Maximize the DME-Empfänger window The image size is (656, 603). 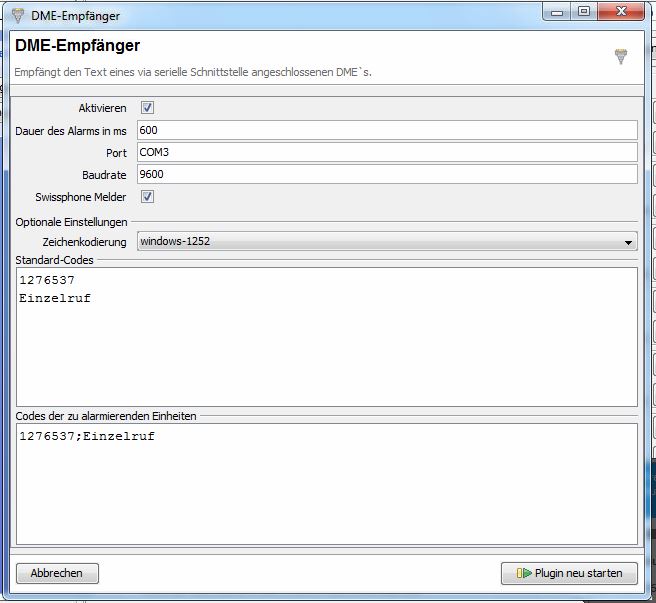click(x=584, y=12)
